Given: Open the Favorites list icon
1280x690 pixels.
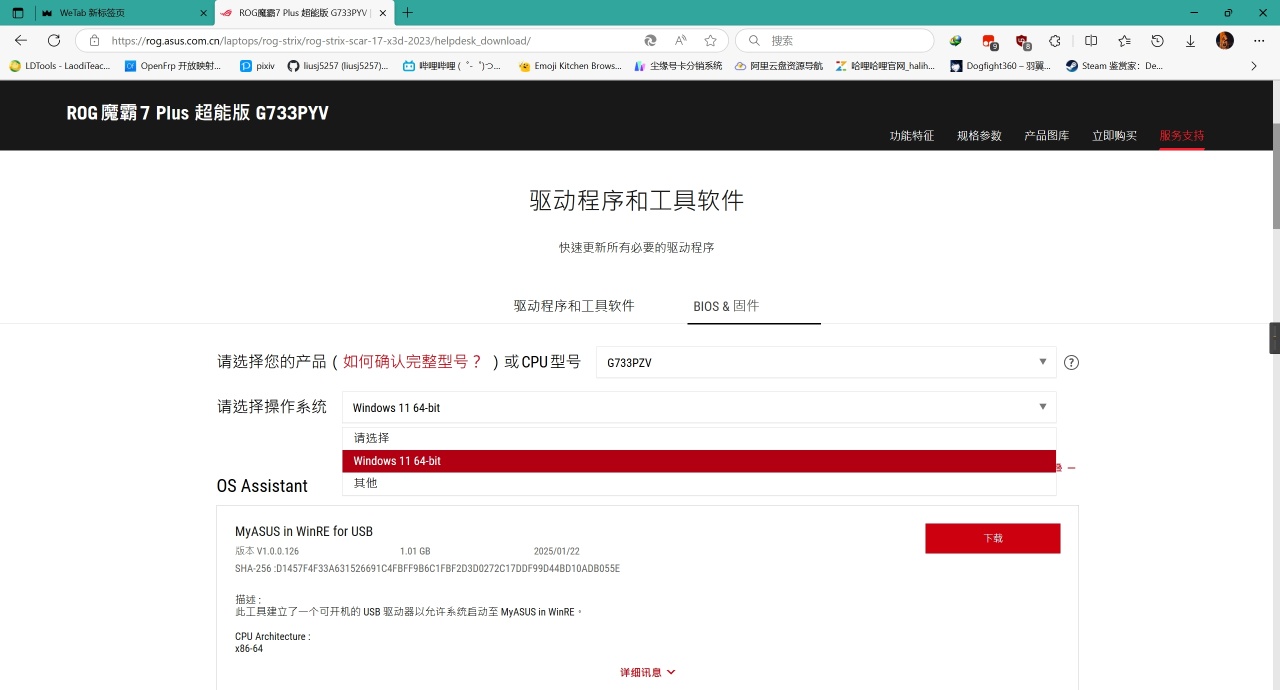Looking at the screenshot, I should pyautogui.click(x=1124, y=41).
